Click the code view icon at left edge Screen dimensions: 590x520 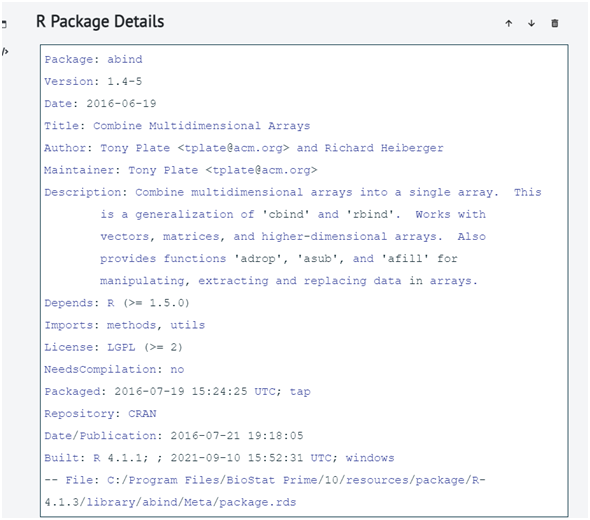point(5,52)
